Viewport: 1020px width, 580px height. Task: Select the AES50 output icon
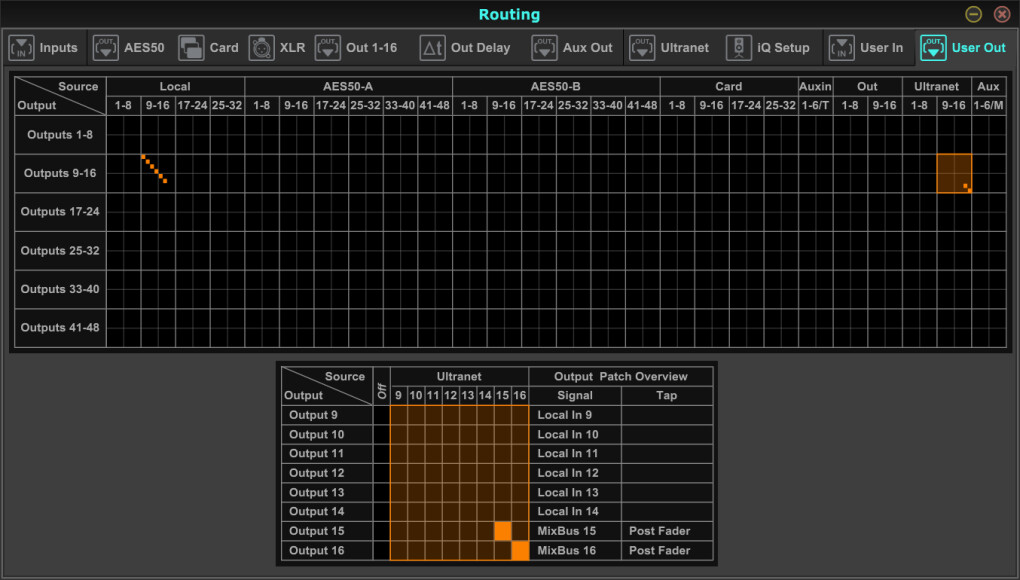[105, 48]
